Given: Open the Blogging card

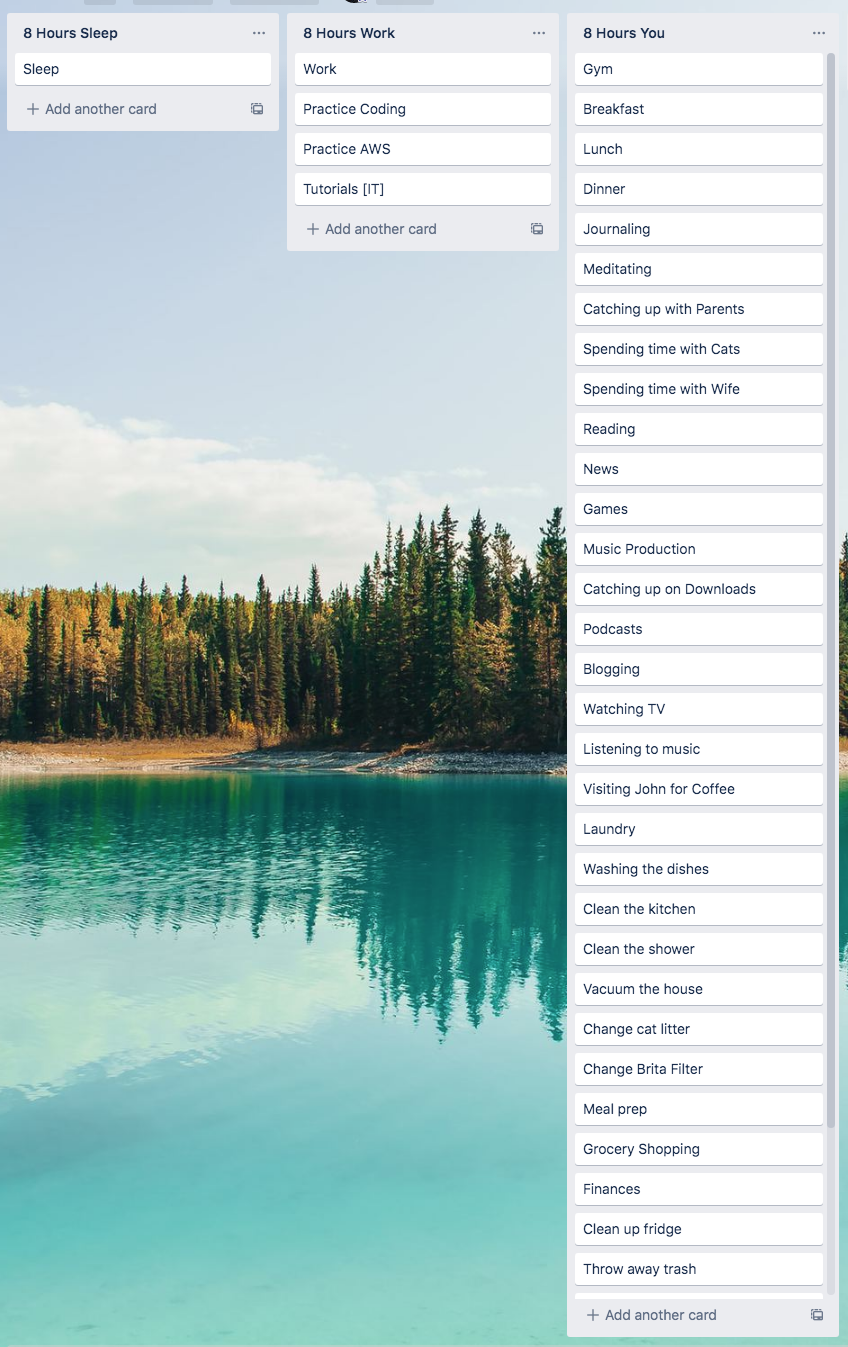Looking at the screenshot, I should click(x=699, y=669).
